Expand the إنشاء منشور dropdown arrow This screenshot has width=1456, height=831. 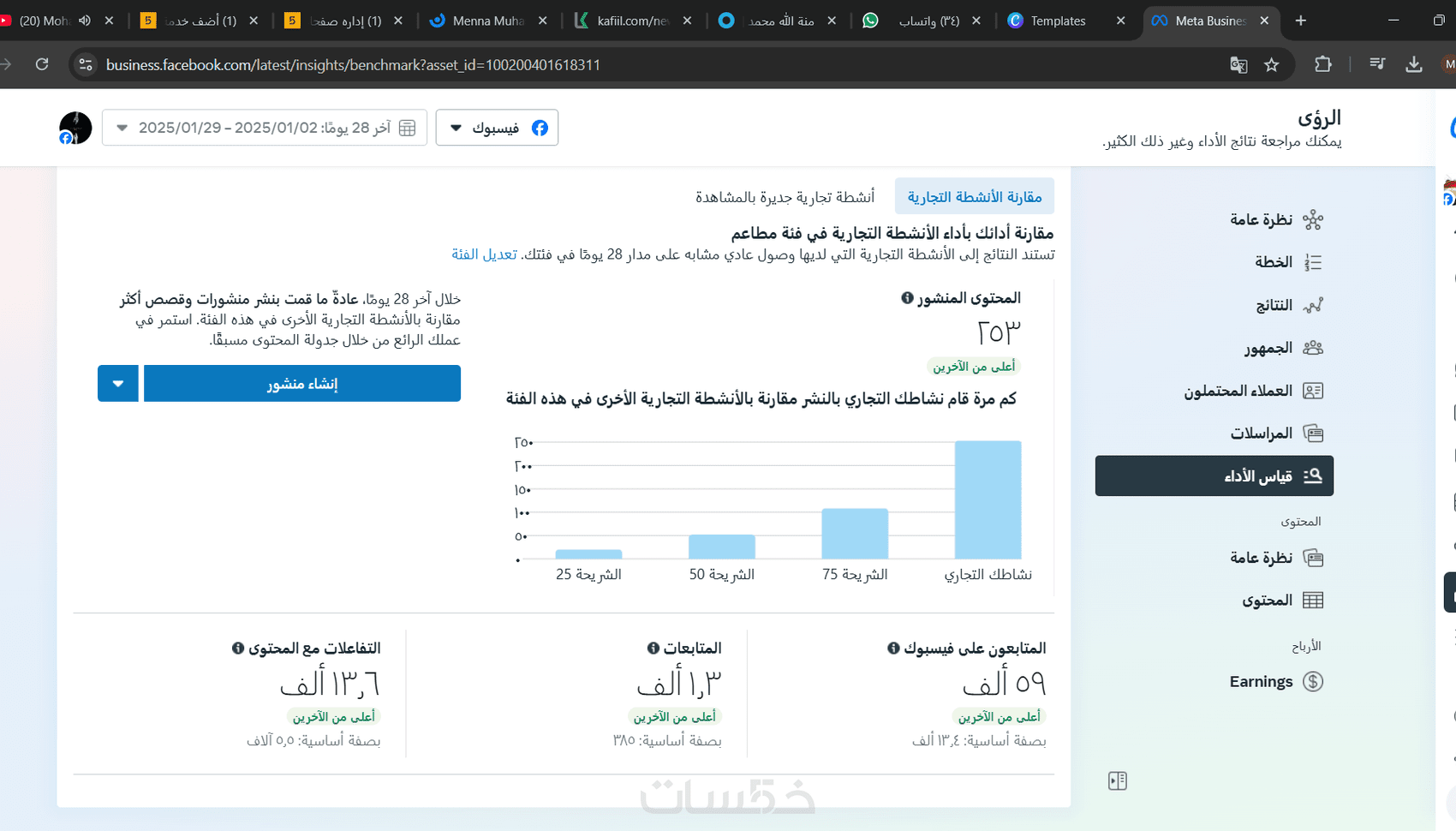pyautogui.click(x=118, y=384)
